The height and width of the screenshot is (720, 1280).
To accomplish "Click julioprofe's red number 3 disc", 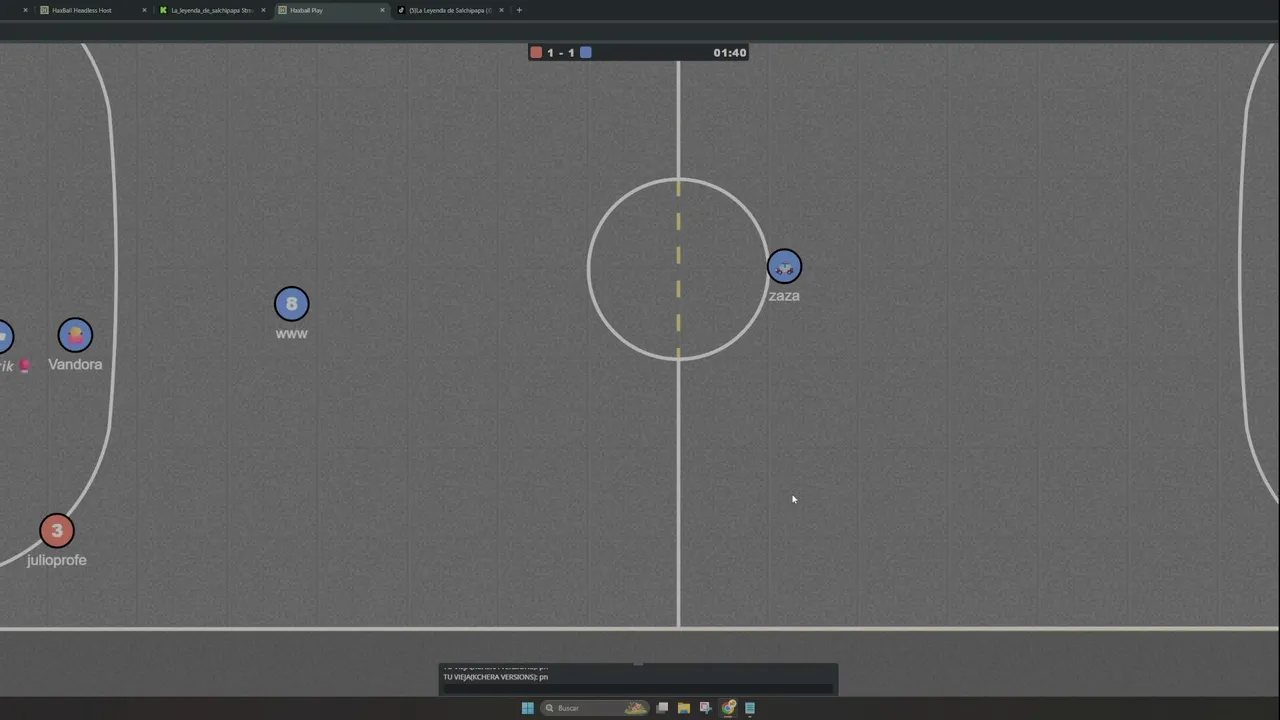I will 57,531.
